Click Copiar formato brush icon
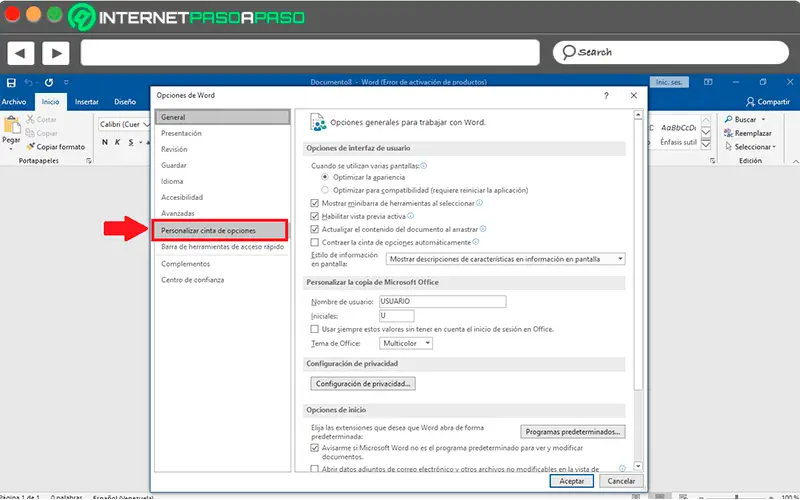Screen dimensions: 800x500 31,147
